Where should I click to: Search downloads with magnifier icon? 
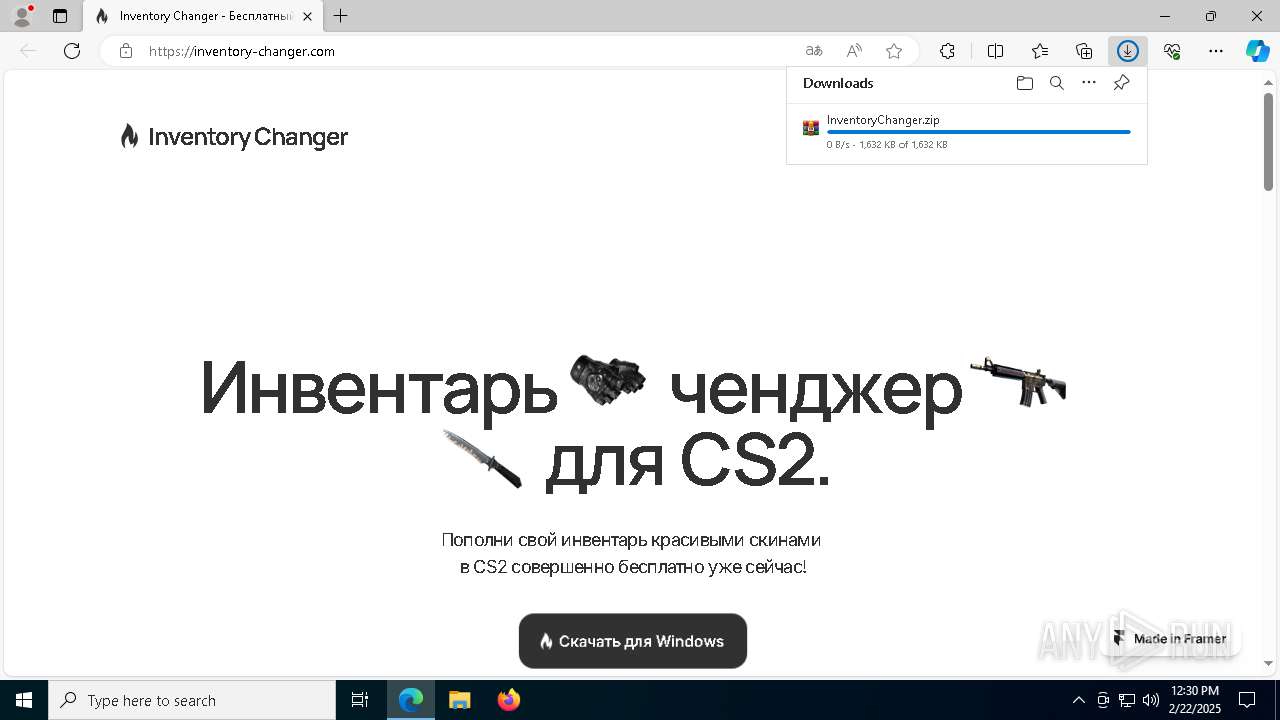click(x=1056, y=83)
